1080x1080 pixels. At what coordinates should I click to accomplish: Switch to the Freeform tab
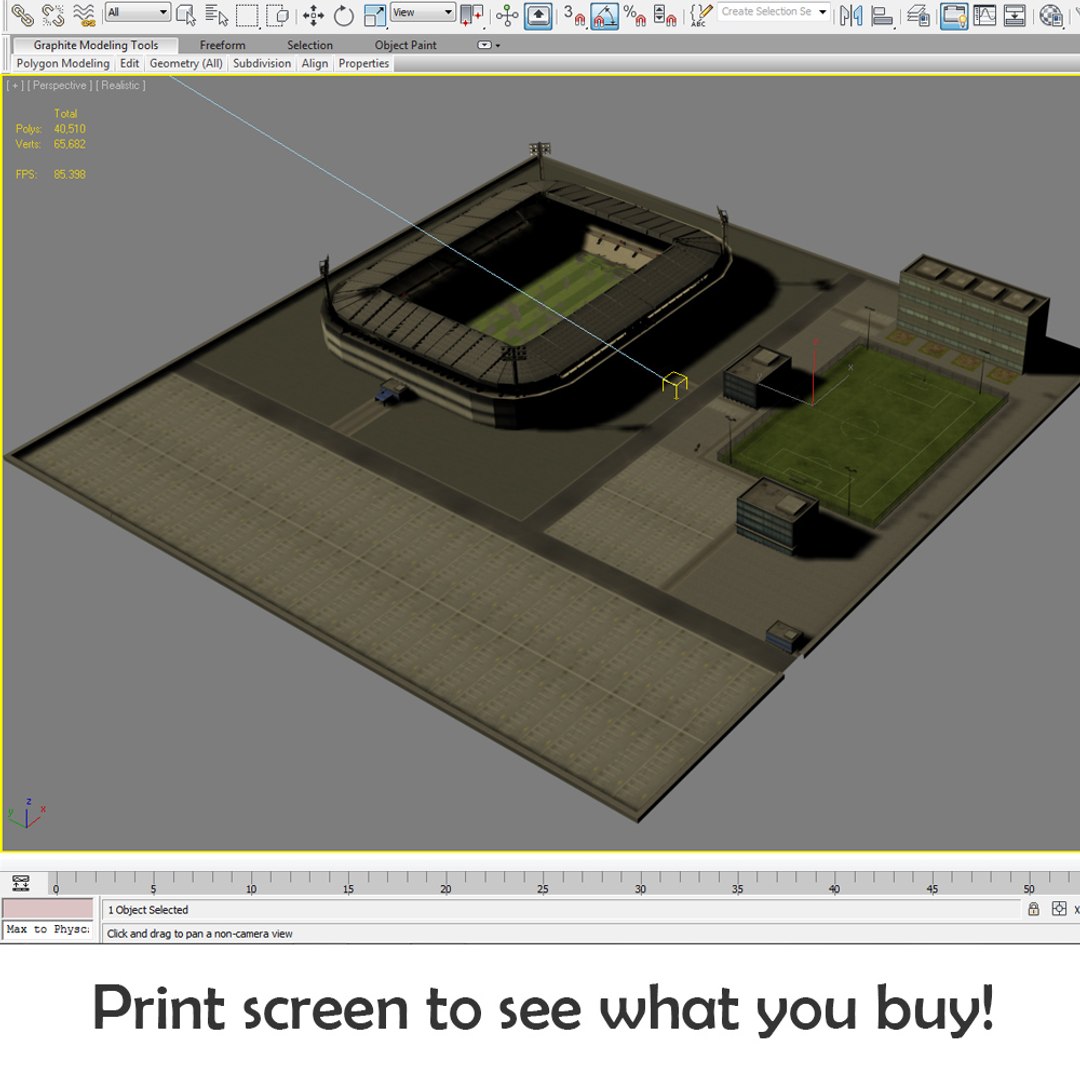pos(222,45)
